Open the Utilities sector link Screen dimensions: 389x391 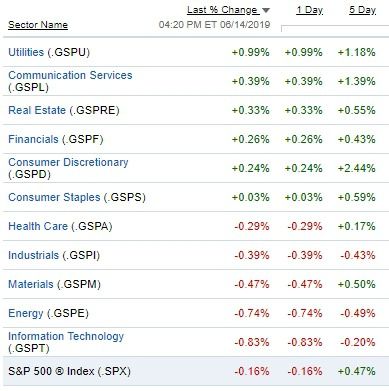click(x=26, y=52)
